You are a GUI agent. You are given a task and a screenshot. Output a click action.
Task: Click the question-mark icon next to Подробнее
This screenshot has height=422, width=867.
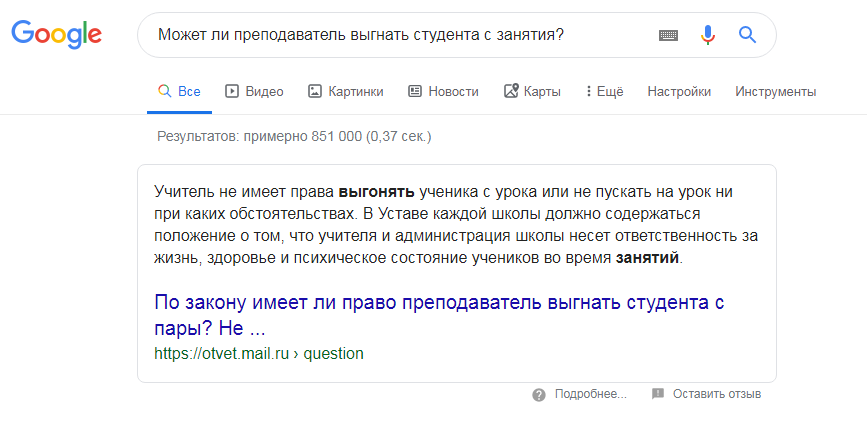[539, 395]
